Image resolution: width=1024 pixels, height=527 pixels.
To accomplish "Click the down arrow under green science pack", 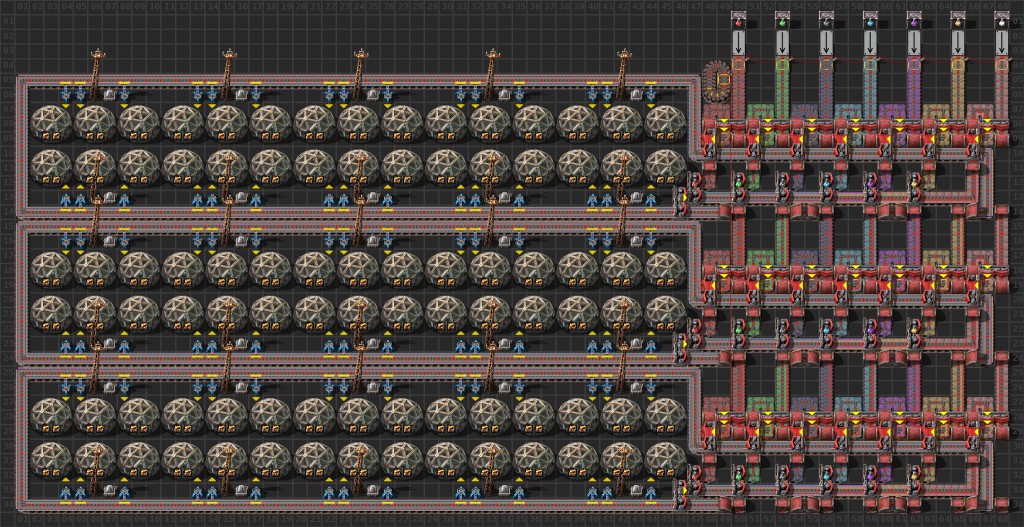I will pos(782,44).
